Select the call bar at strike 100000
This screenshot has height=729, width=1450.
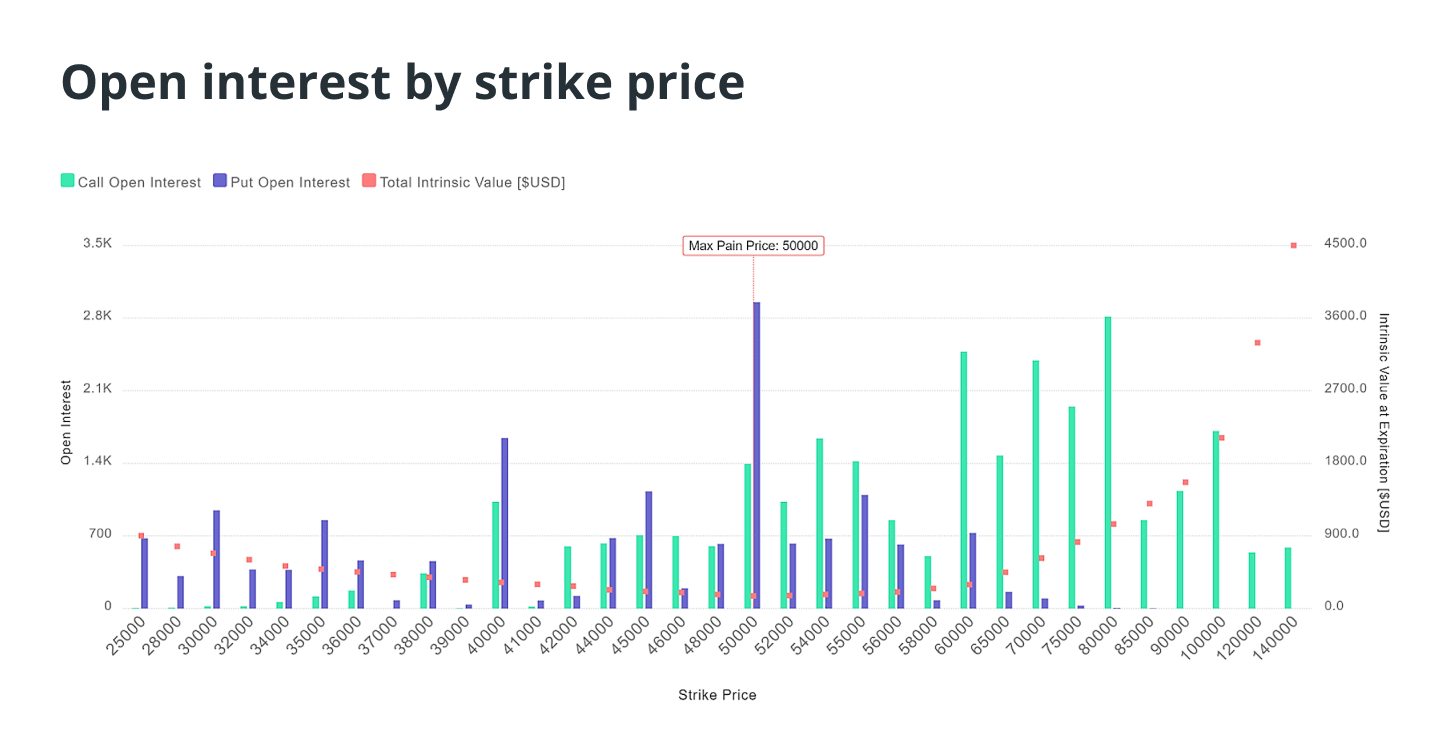[1216, 520]
